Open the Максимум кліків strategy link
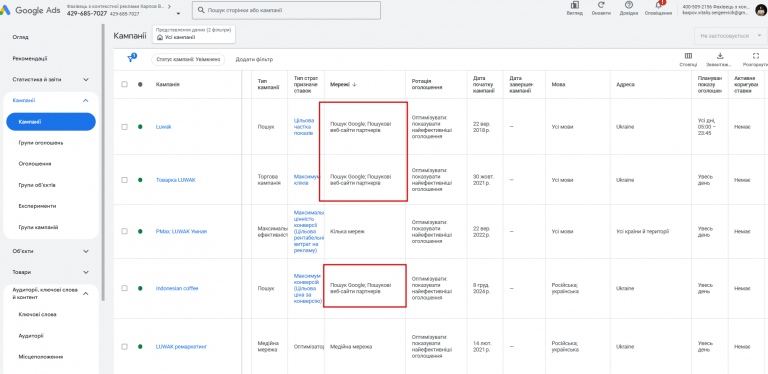This screenshot has height=374, width=768. [x=307, y=180]
